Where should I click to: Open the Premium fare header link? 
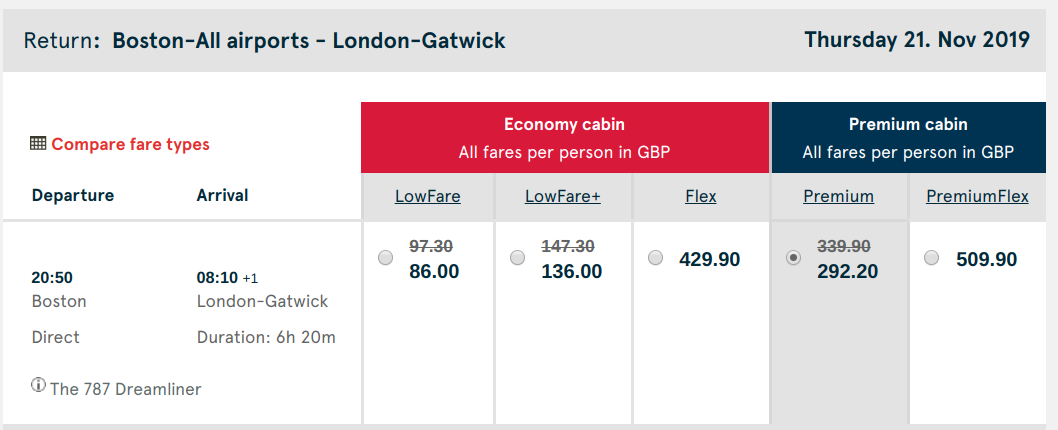(838, 196)
